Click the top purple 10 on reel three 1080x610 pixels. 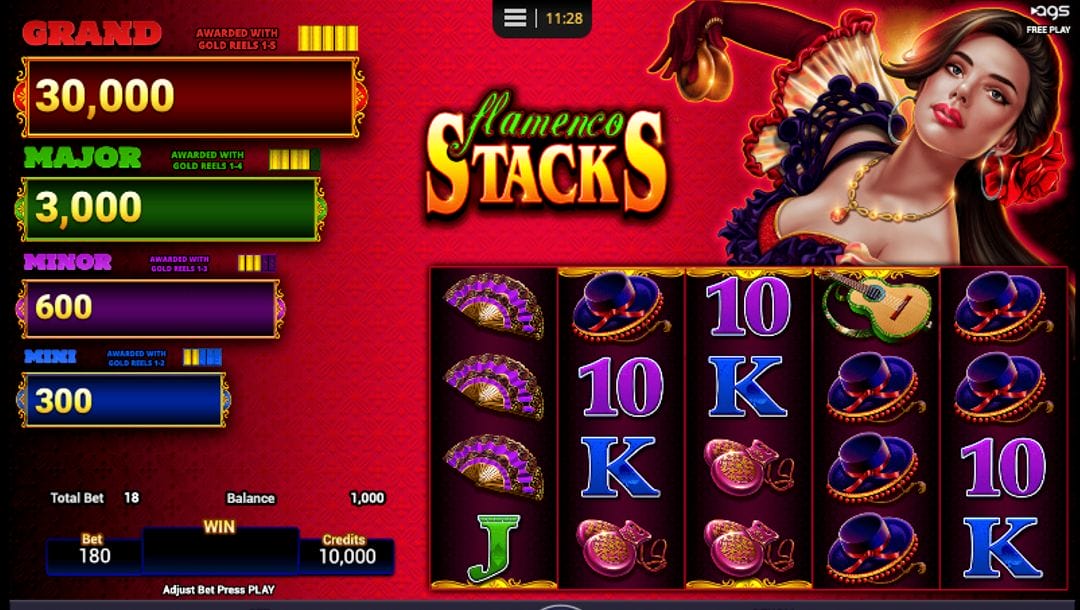click(x=748, y=306)
